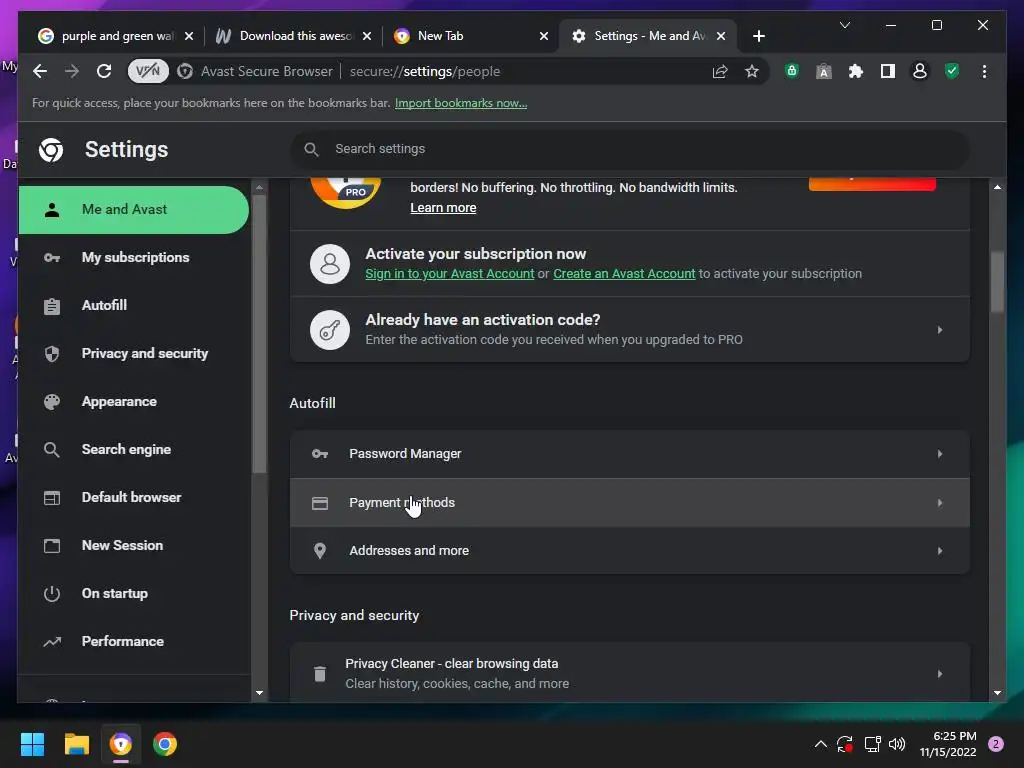Open File Explorer from taskbar
Image resolution: width=1024 pixels, height=768 pixels.
(x=76, y=744)
